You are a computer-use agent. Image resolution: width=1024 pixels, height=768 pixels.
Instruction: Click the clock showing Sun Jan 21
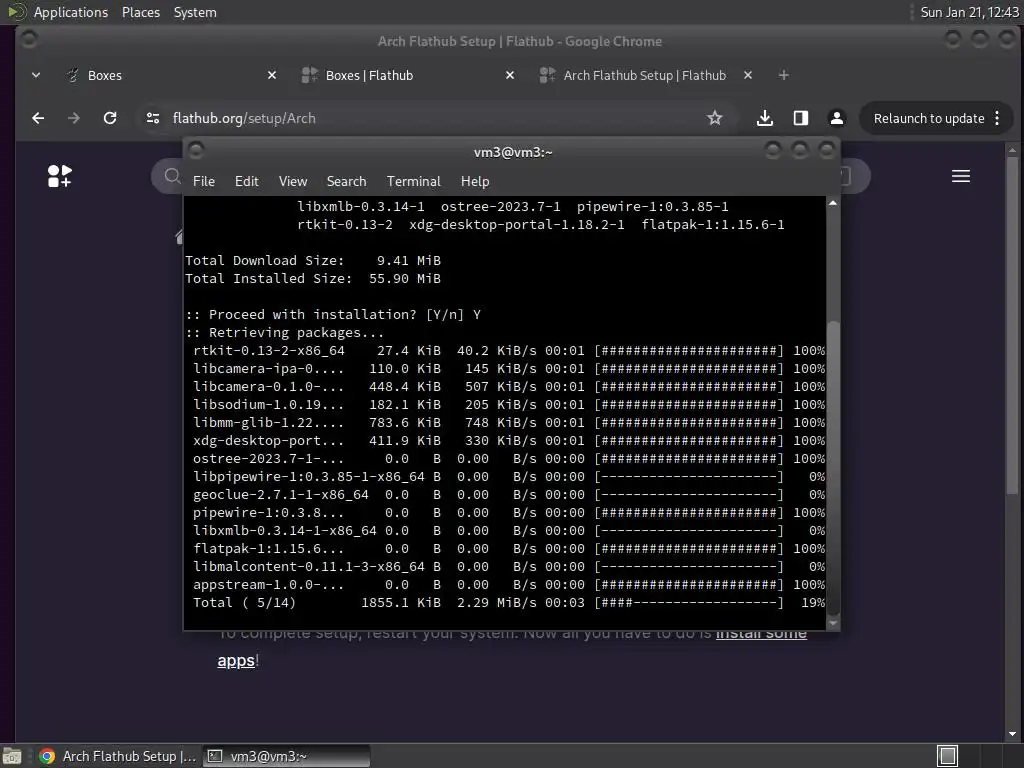click(969, 12)
